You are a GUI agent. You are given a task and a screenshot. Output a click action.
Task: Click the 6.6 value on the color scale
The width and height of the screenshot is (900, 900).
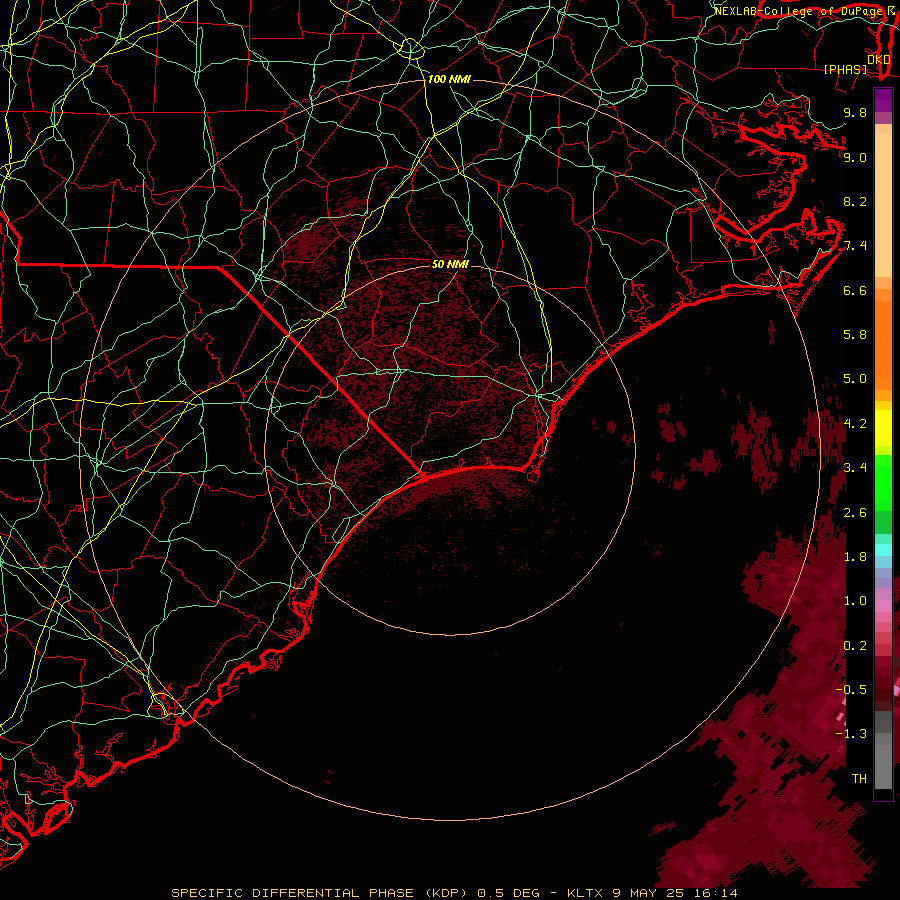point(855,290)
